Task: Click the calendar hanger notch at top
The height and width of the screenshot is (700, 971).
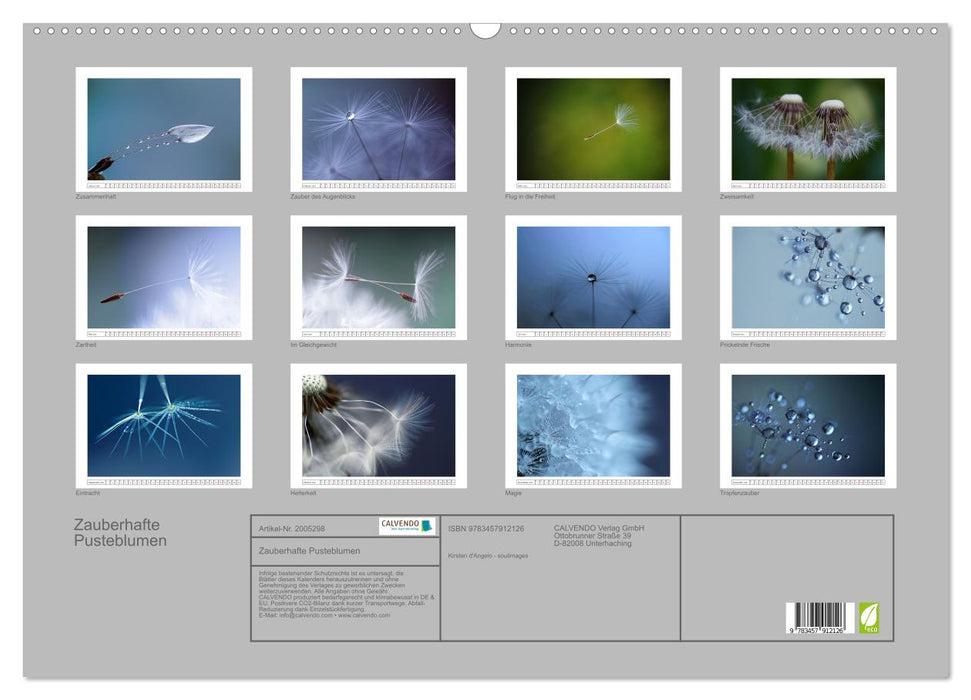Action: coord(485,29)
